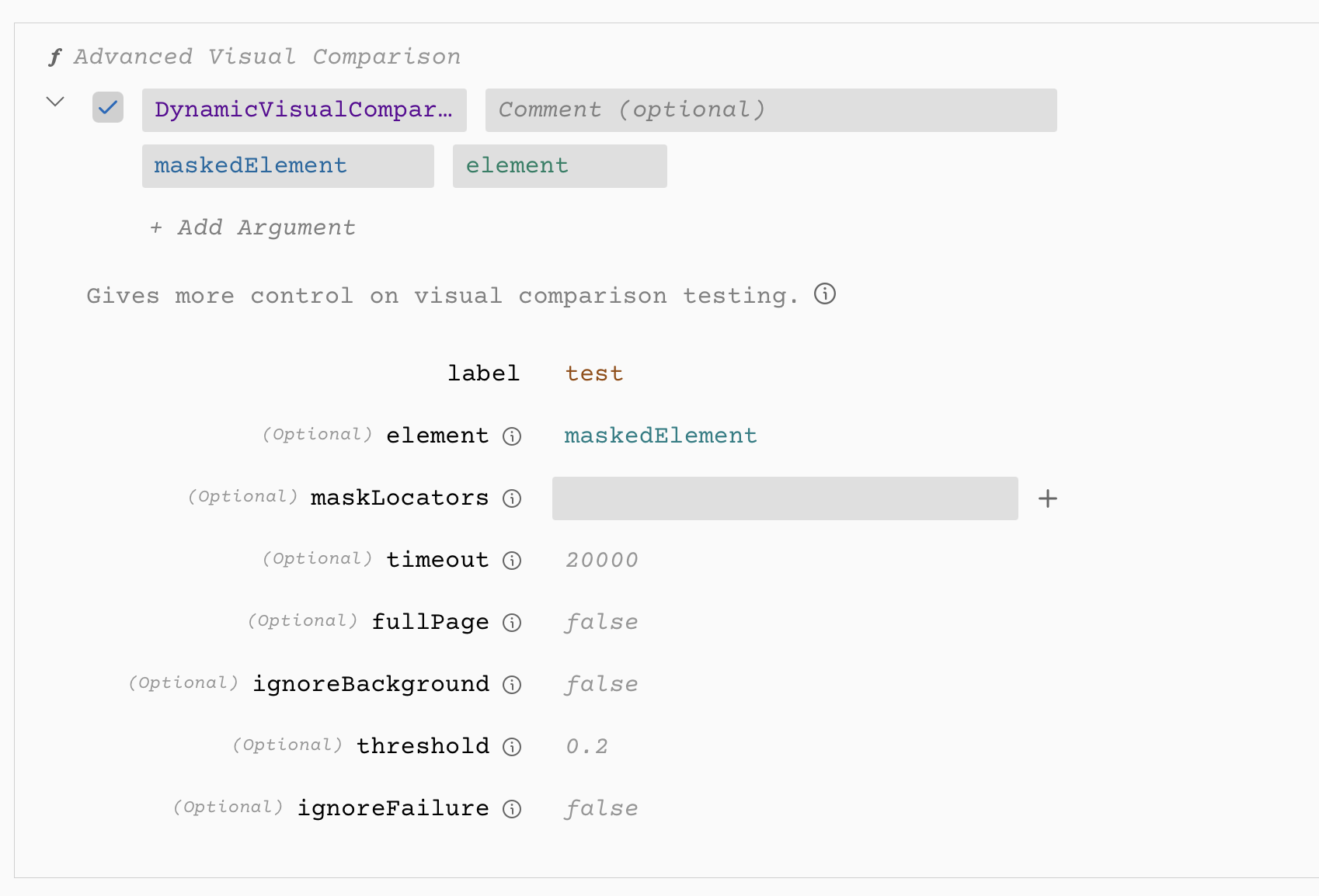Click the threshold info icon
The width and height of the screenshot is (1319, 896).
point(513,747)
